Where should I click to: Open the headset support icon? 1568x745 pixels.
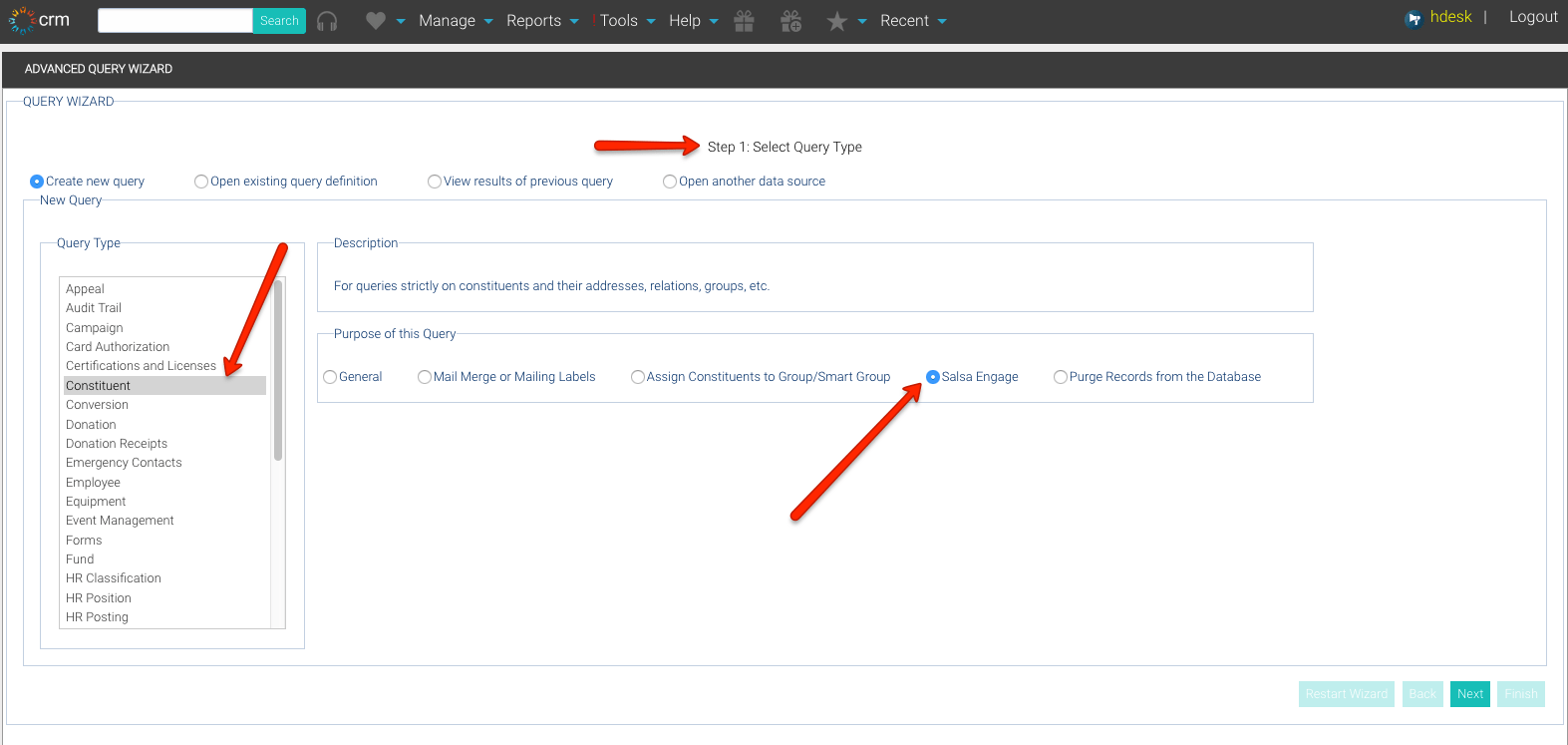tap(327, 21)
